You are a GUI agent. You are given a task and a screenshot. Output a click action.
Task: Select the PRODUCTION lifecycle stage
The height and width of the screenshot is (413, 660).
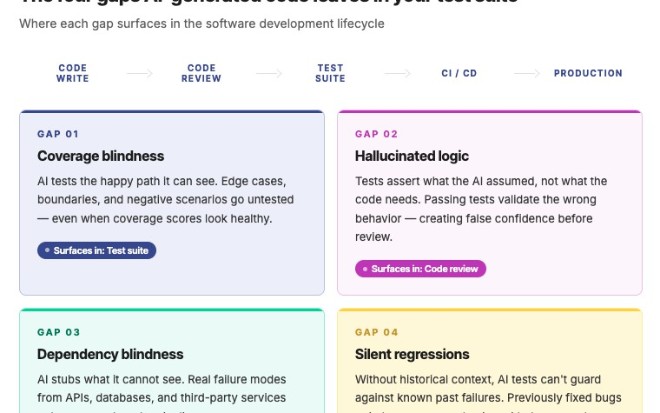(588, 73)
